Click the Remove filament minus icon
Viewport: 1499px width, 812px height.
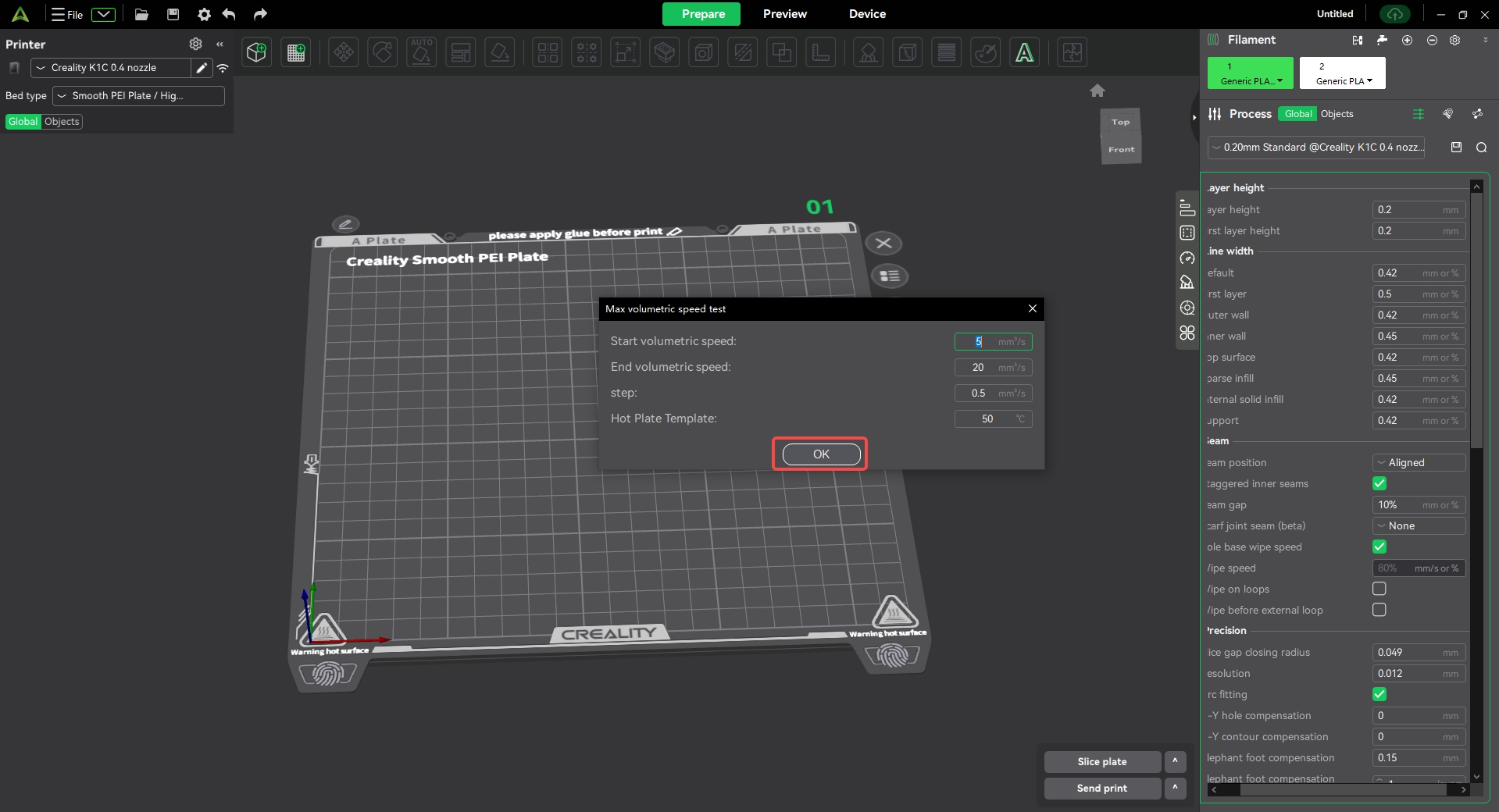coord(1432,40)
